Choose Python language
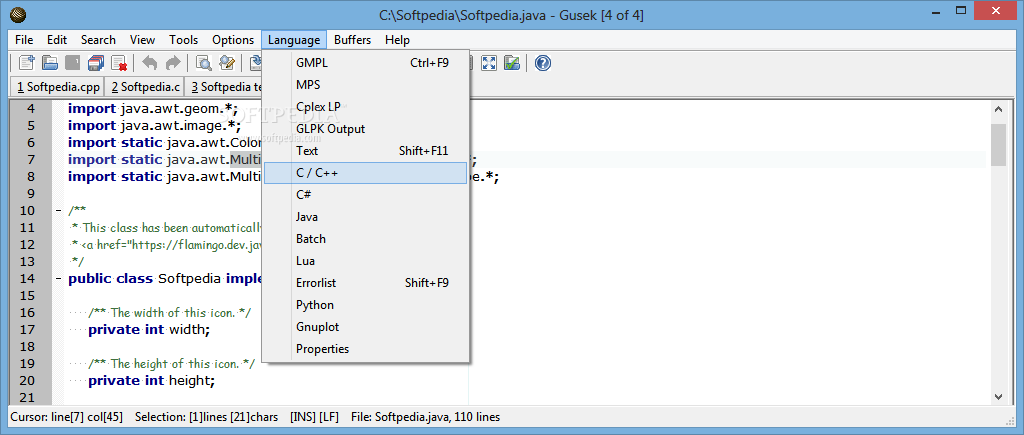Image resolution: width=1024 pixels, height=435 pixels. (365, 305)
